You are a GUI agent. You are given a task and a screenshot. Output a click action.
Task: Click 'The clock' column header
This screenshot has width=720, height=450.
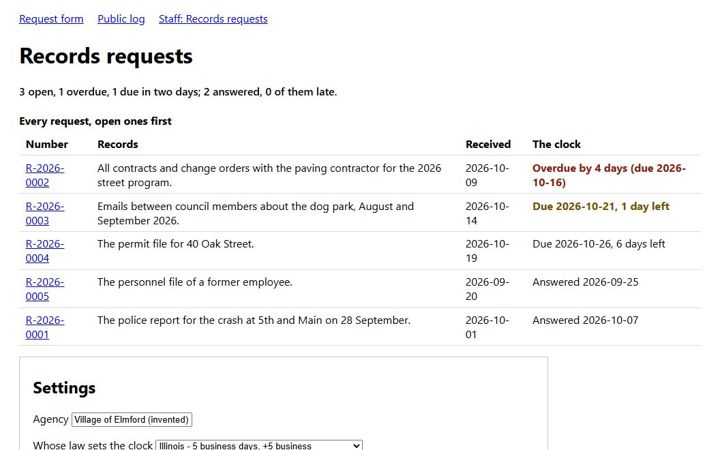[x=557, y=144]
